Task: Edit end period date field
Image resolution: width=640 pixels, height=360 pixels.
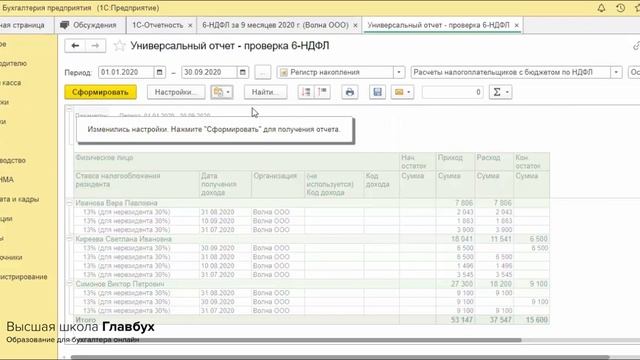Action: click(209, 72)
